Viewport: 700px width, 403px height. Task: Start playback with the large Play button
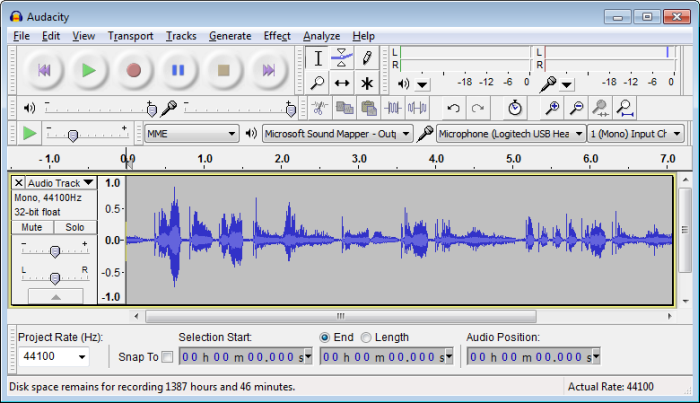(x=88, y=70)
